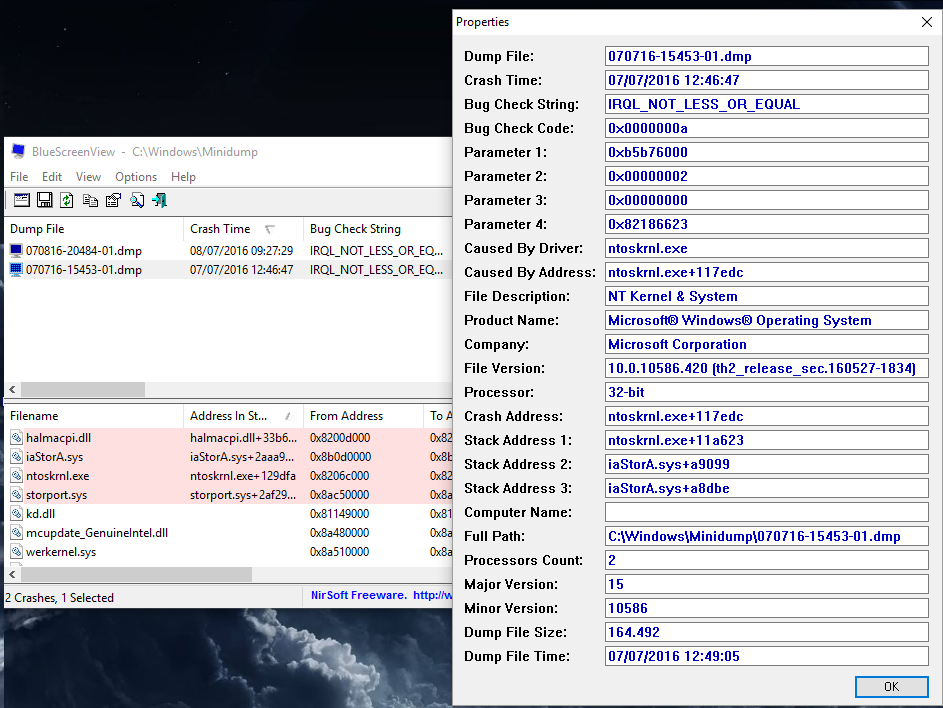Click inside the Bug Check String field
This screenshot has width=943, height=708.
coord(767,104)
